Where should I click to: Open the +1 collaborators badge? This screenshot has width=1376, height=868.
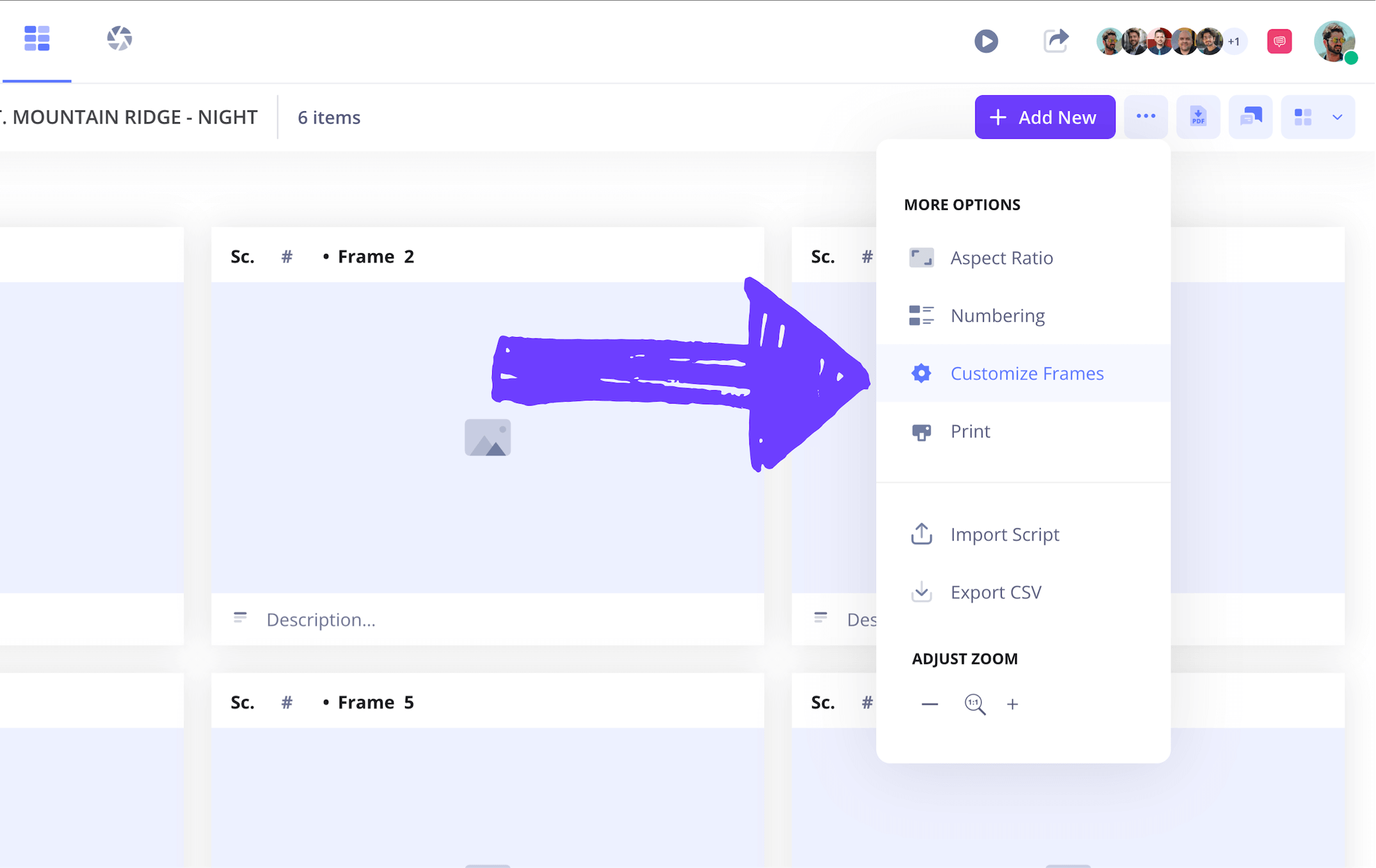[x=1234, y=42]
